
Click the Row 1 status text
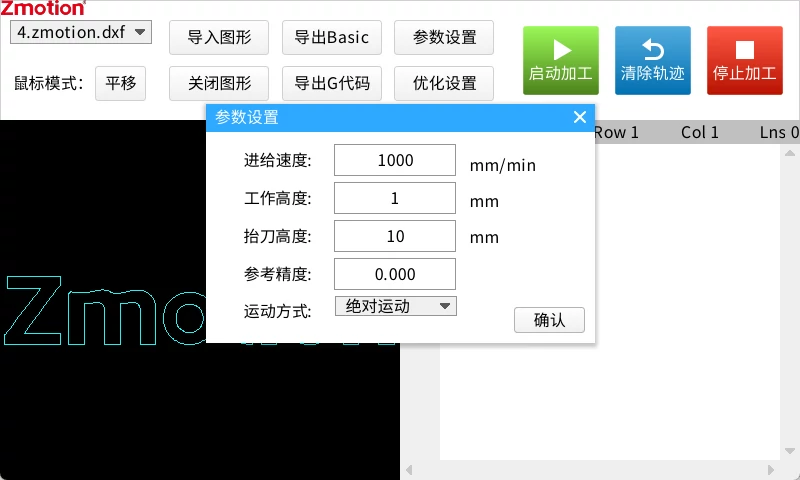pyautogui.click(x=616, y=133)
